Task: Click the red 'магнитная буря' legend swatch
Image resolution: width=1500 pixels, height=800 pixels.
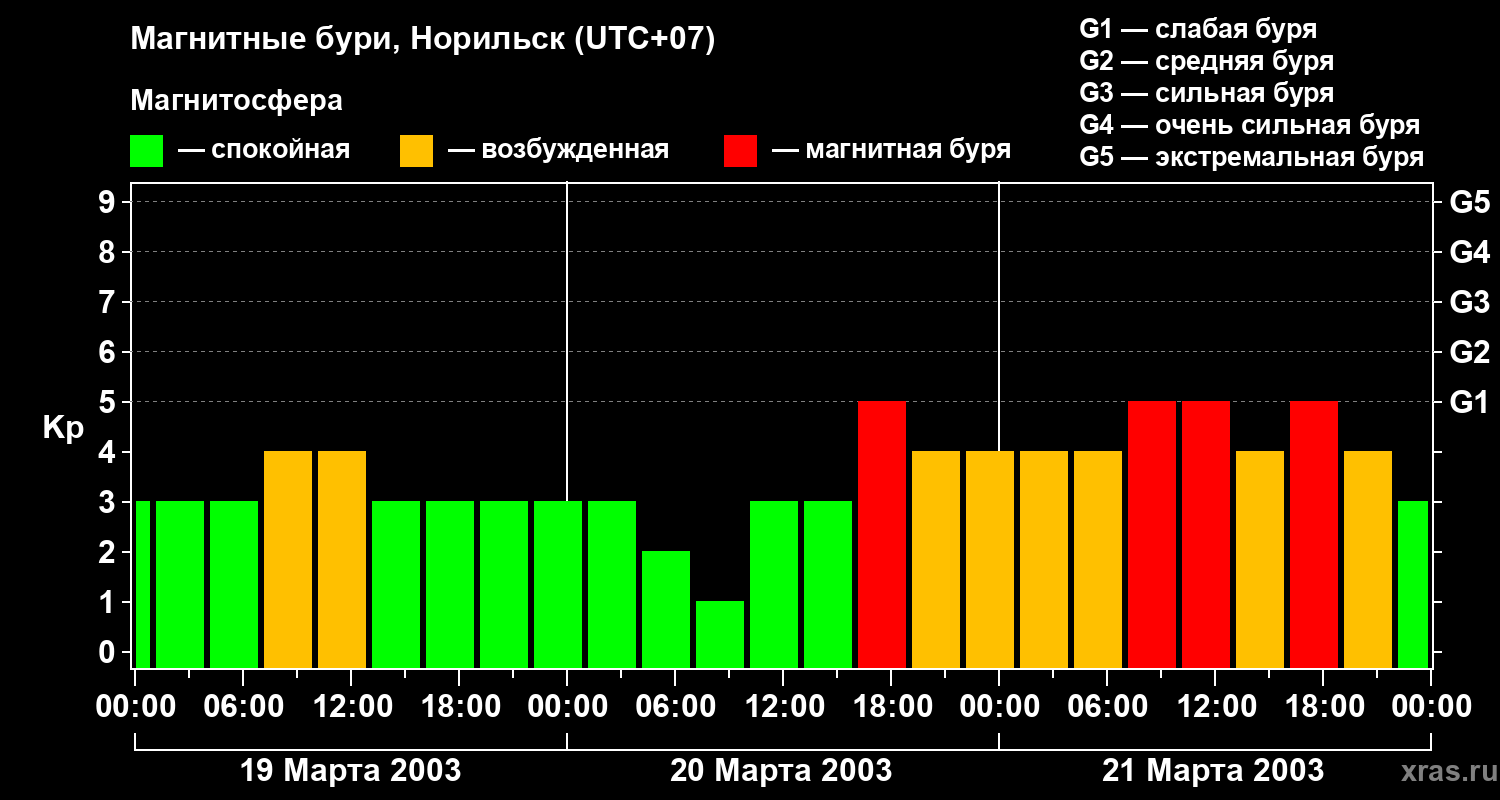Action: tap(741, 151)
